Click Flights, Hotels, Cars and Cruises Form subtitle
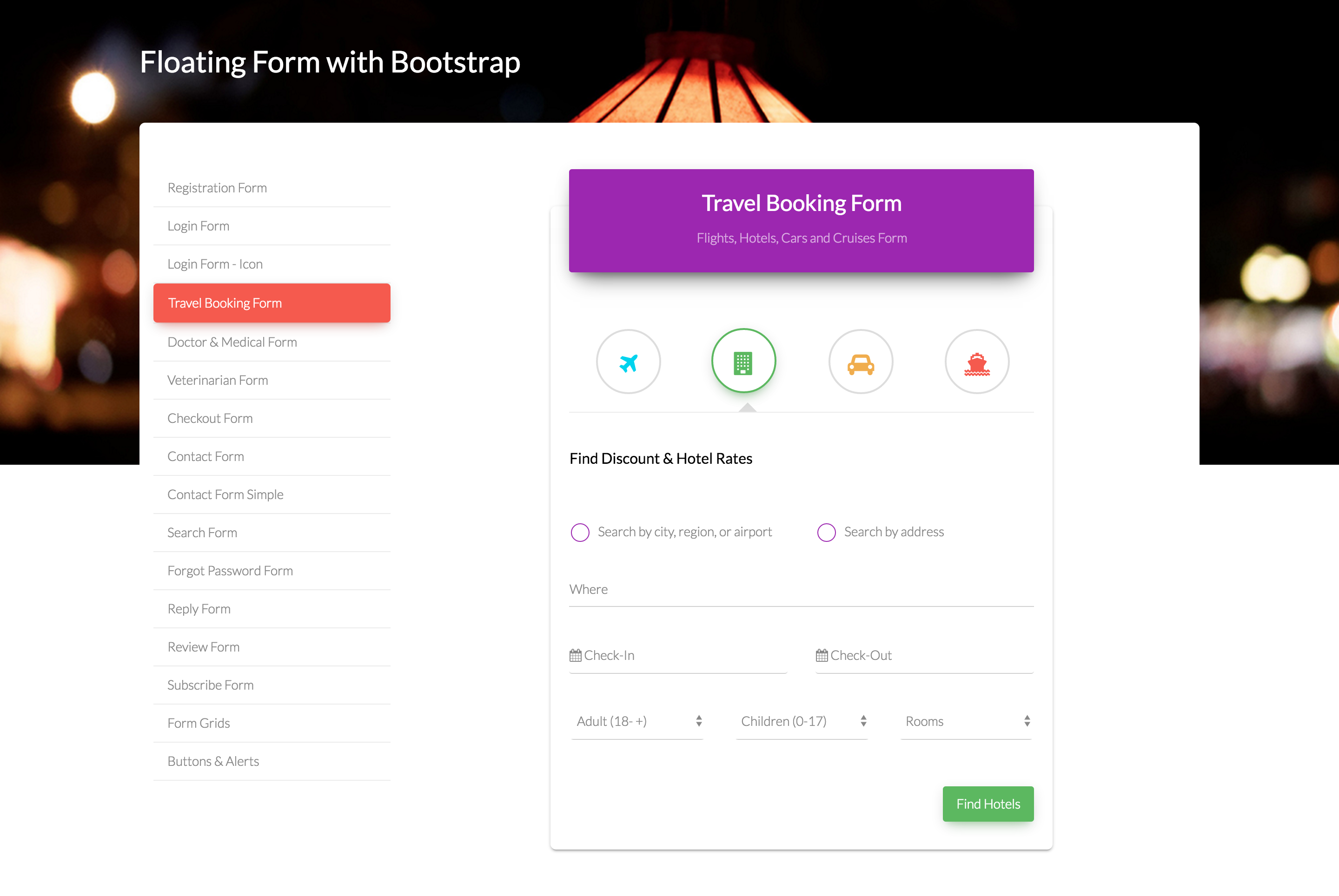This screenshot has height=896, width=1339. (802, 238)
